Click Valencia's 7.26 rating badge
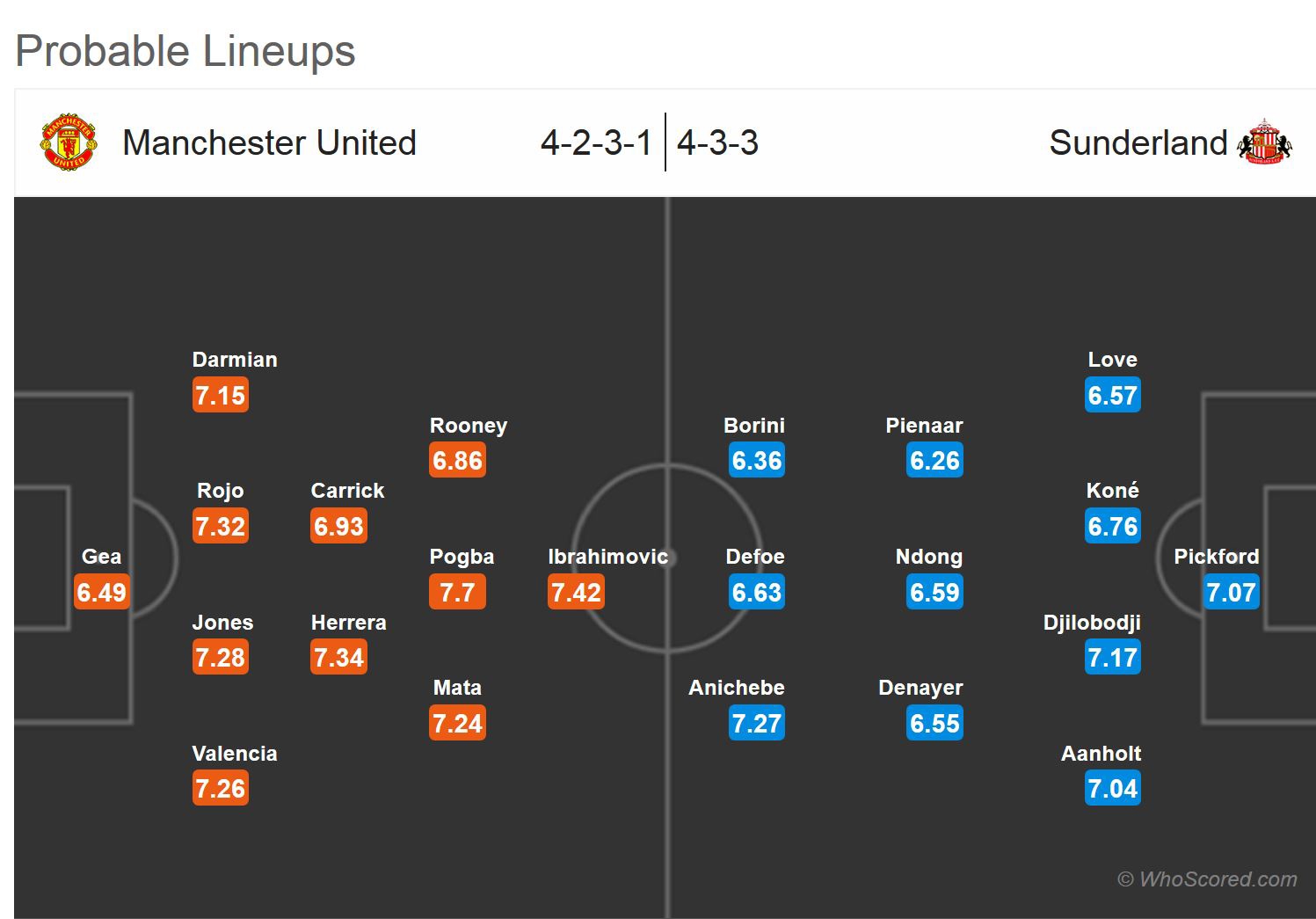This screenshot has width=1316, height=919. click(220, 789)
